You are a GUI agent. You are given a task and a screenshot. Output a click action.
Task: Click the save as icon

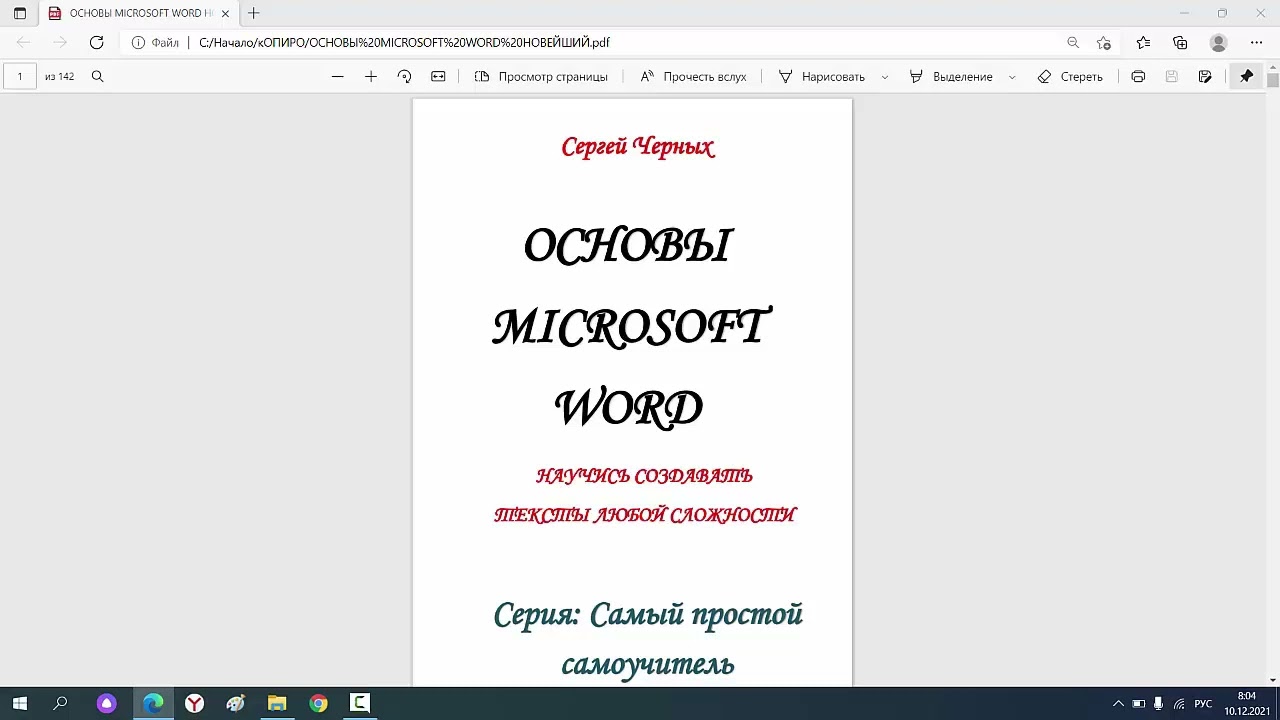pos(1205,77)
